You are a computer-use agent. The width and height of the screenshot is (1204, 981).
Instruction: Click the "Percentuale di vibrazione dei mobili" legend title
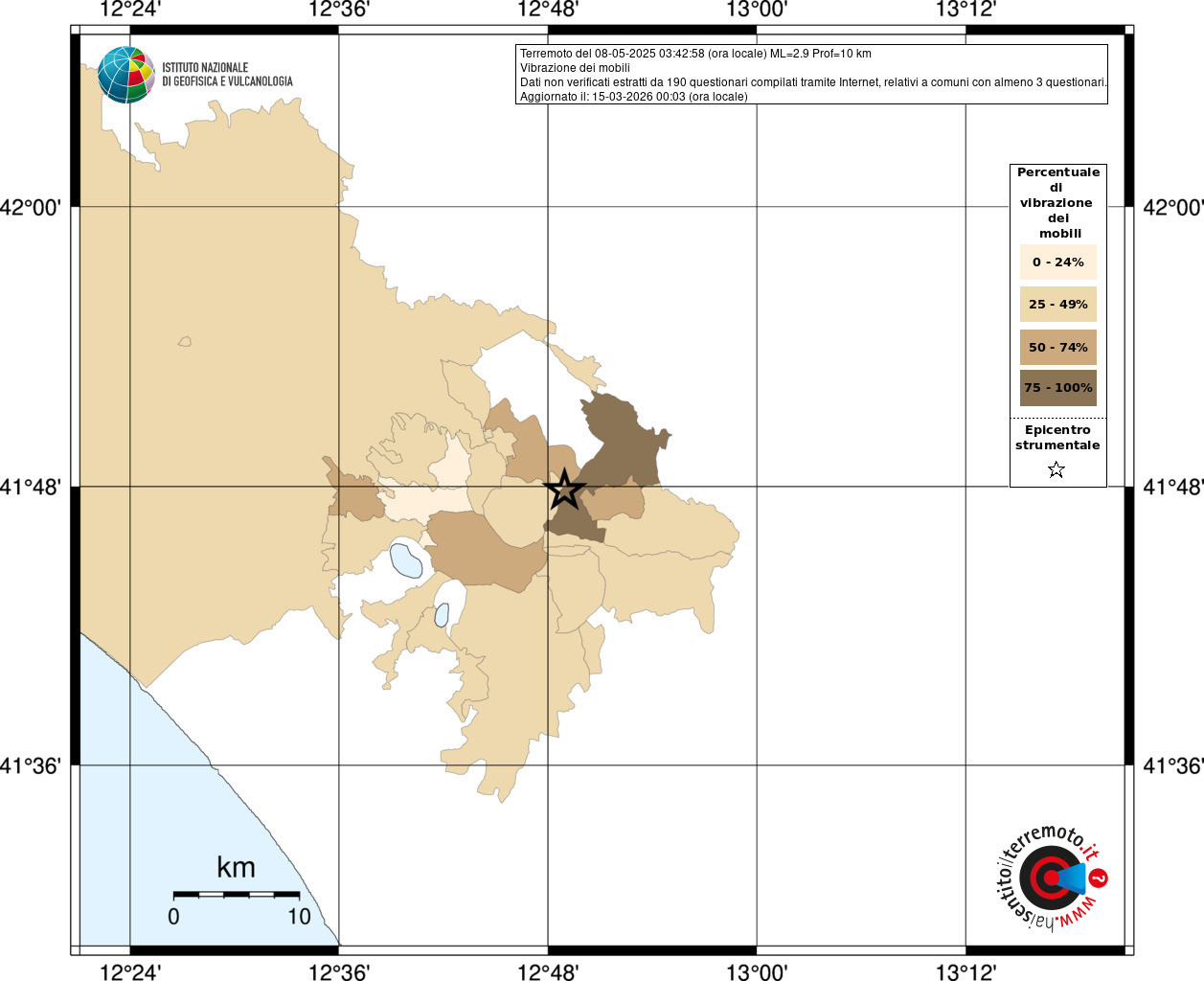coord(1057,202)
